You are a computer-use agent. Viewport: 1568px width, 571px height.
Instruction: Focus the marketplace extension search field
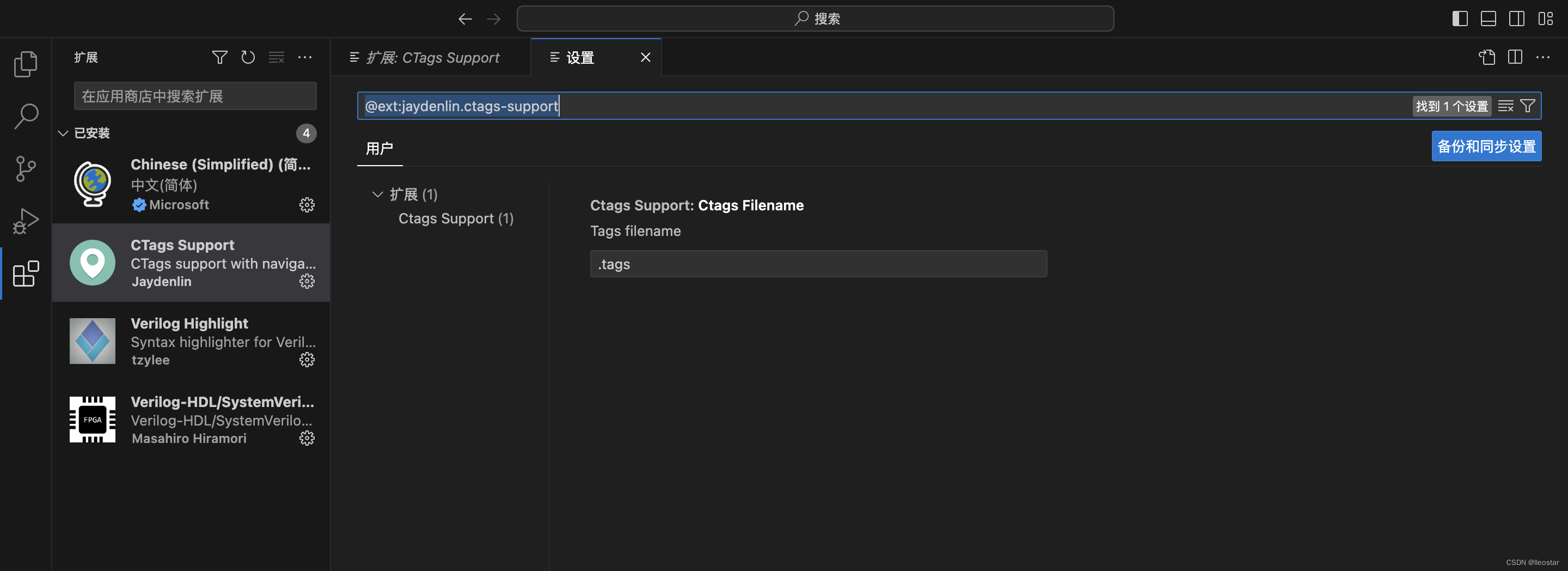[x=195, y=96]
